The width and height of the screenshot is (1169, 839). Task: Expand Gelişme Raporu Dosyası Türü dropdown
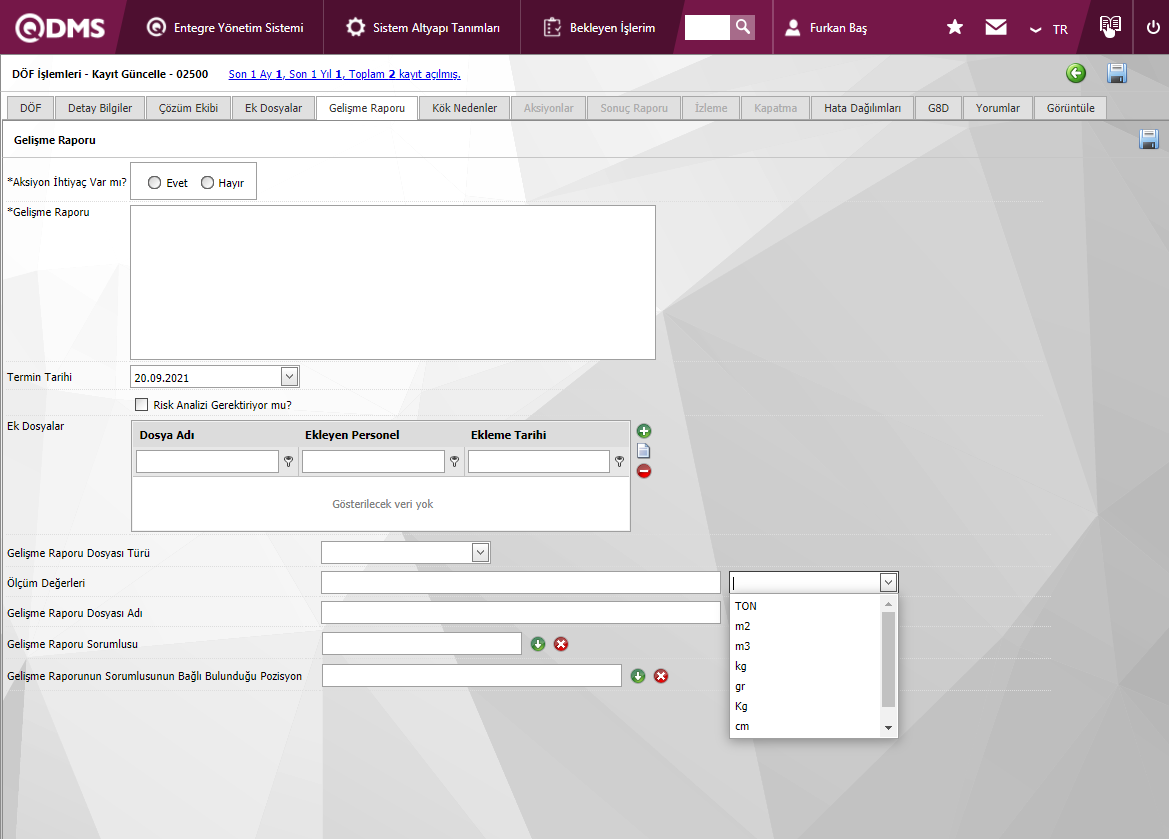[x=480, y=553]
